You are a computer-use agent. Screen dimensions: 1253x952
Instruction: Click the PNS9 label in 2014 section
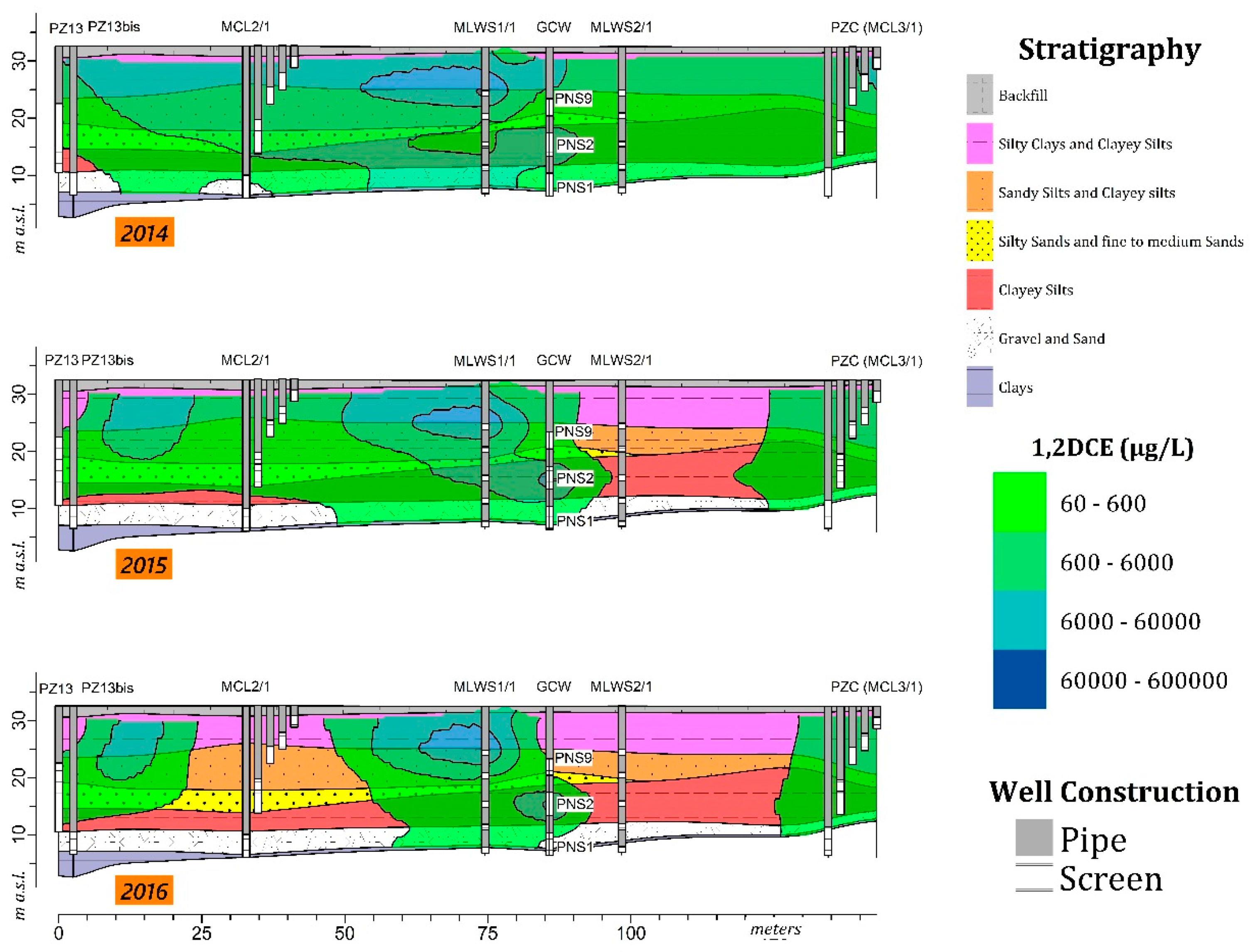click(573, 98)
